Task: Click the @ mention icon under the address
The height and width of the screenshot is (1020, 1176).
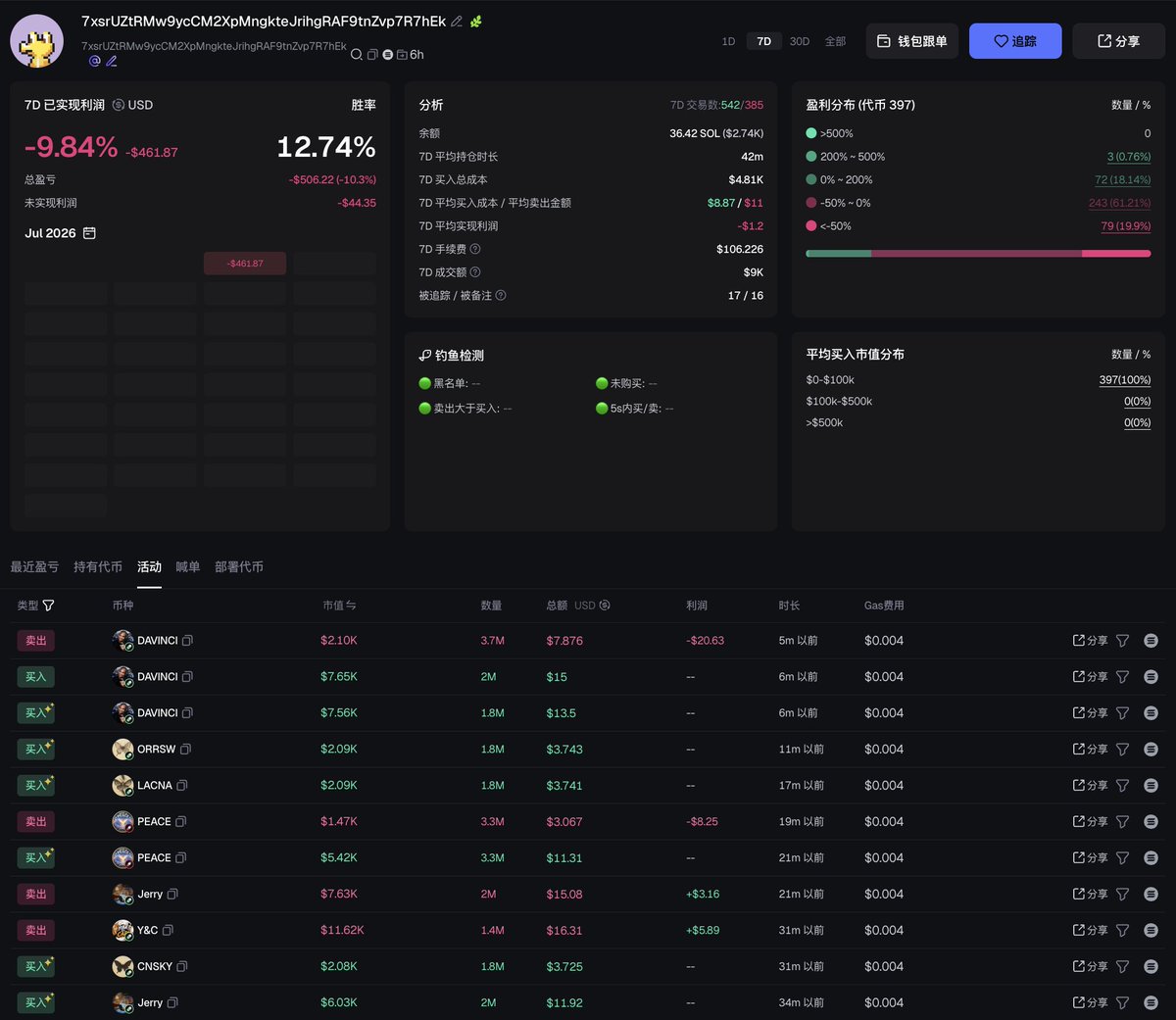Action: (x=95, y=61)
